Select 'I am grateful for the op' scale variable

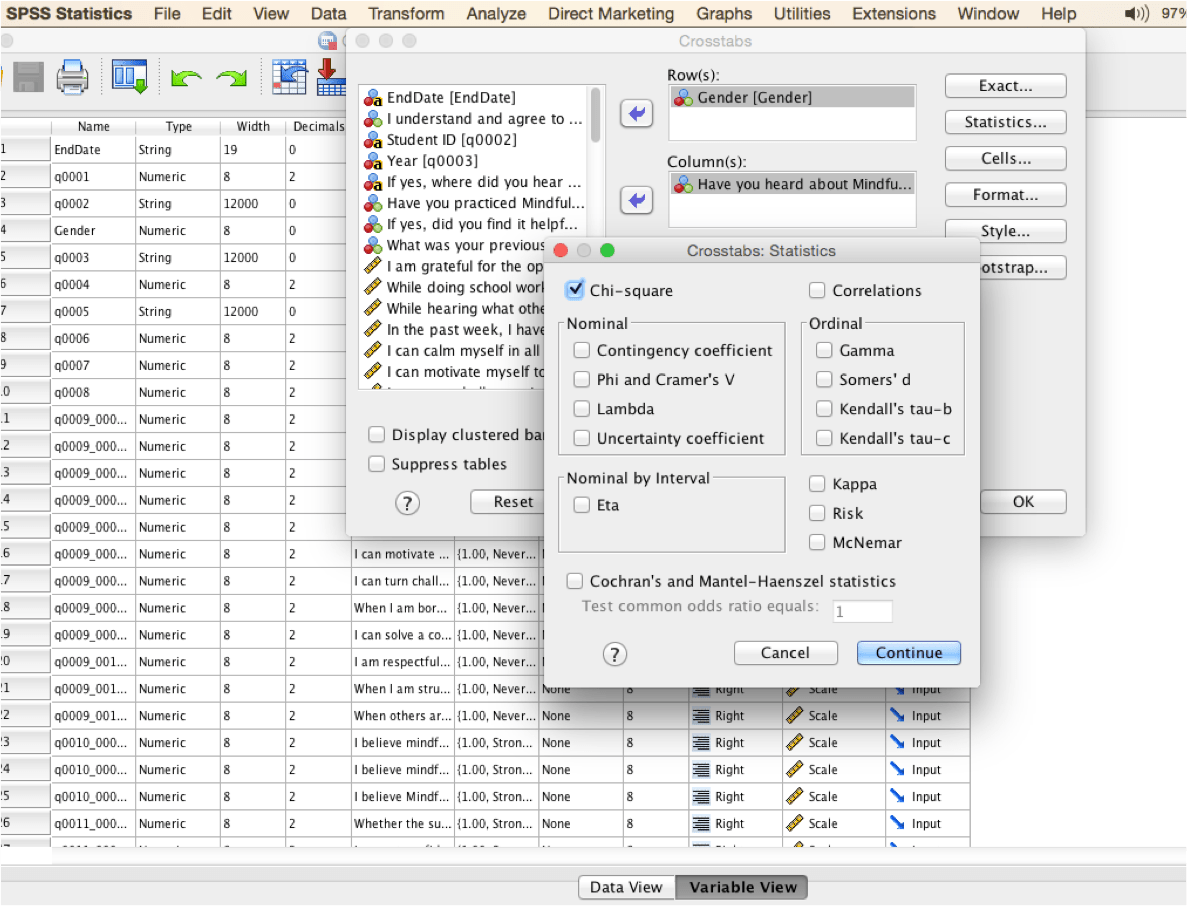coord(453,266)
